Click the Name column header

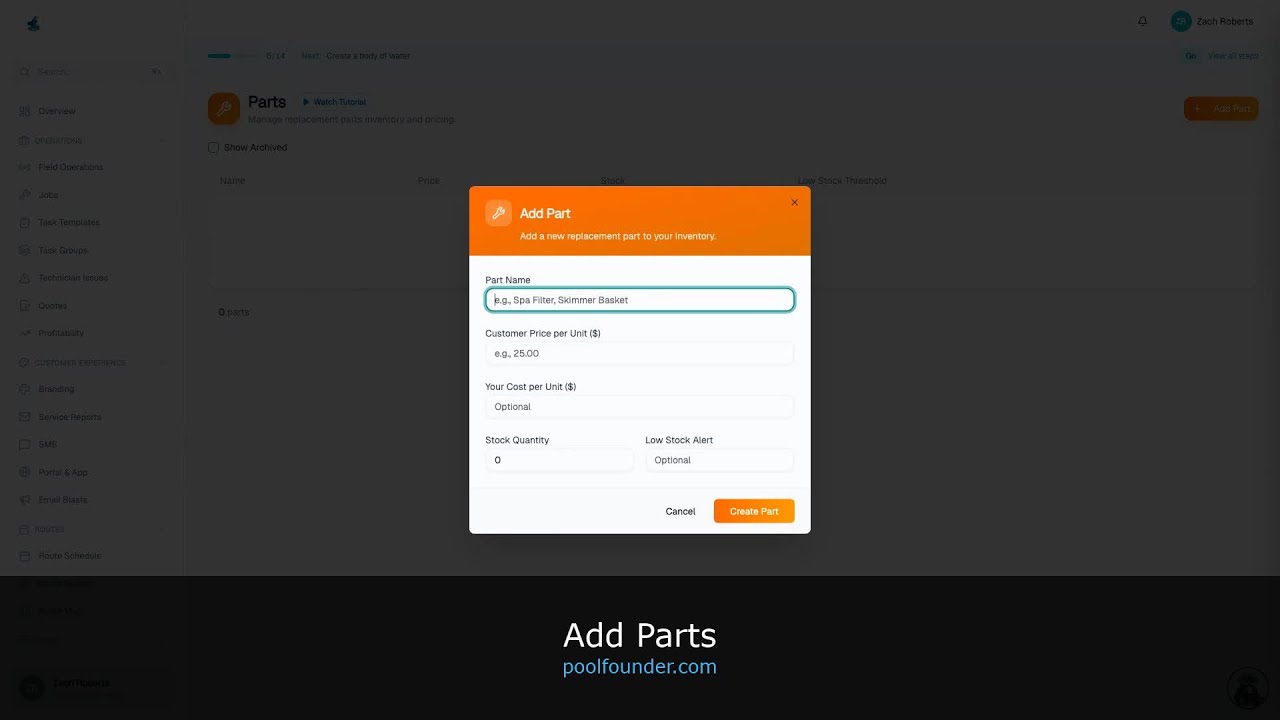[232, 181]
